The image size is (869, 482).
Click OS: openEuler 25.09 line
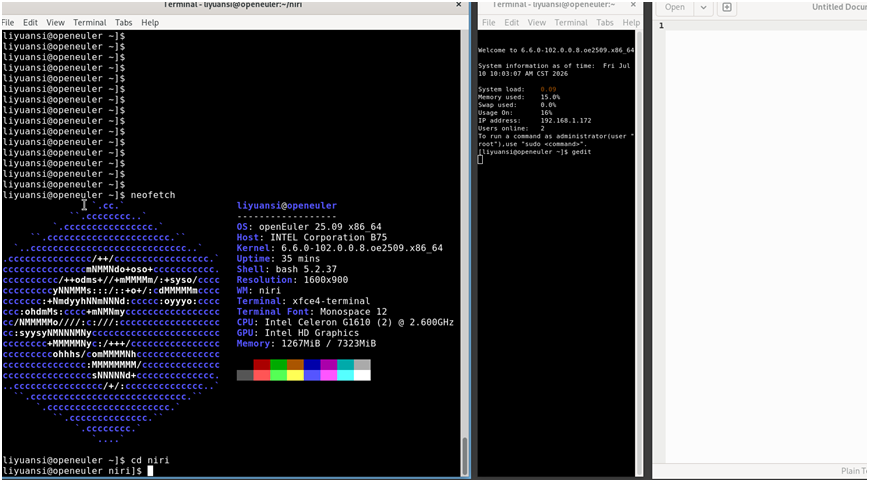click(309, 227)
